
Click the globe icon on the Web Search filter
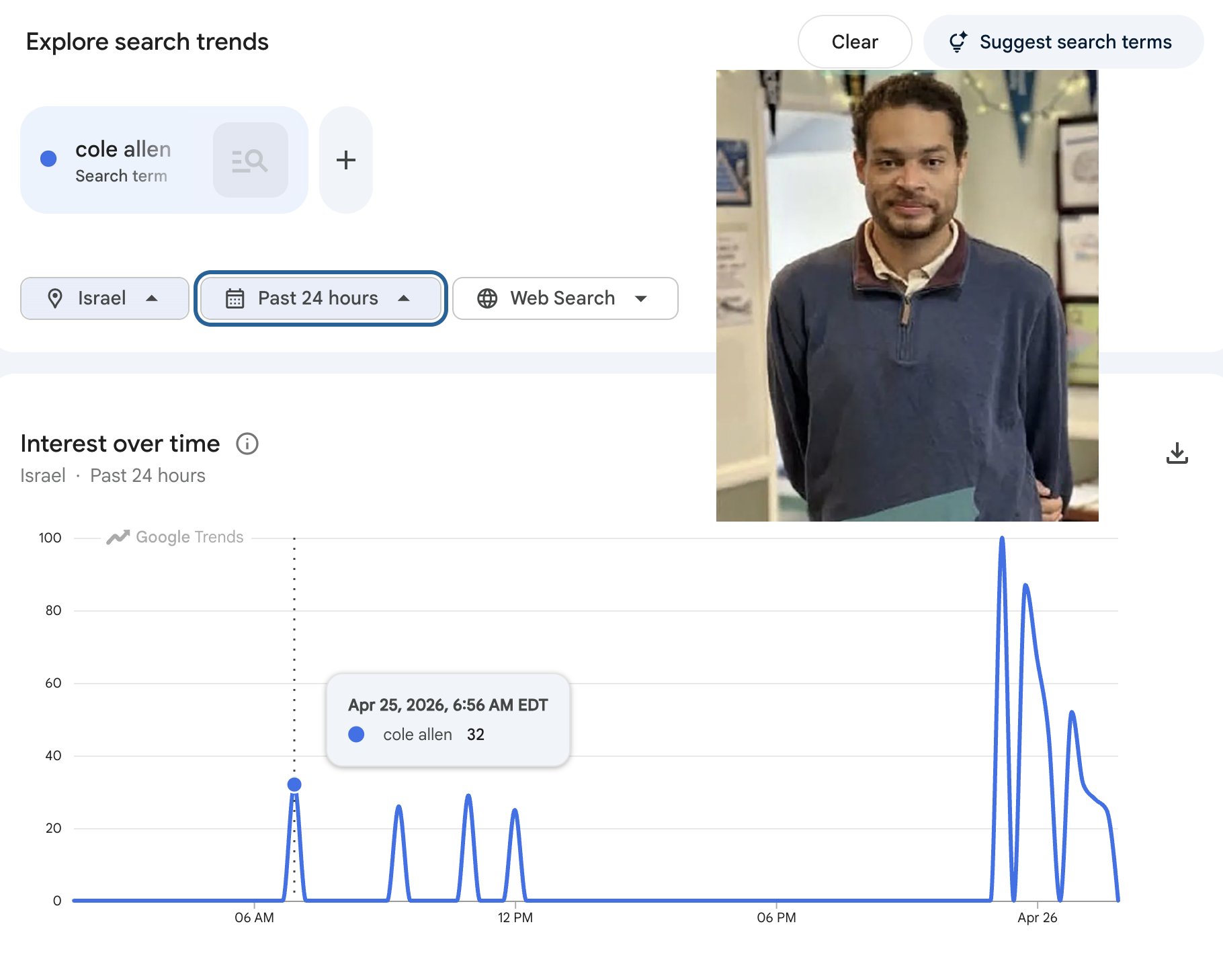tap(487, 298)
